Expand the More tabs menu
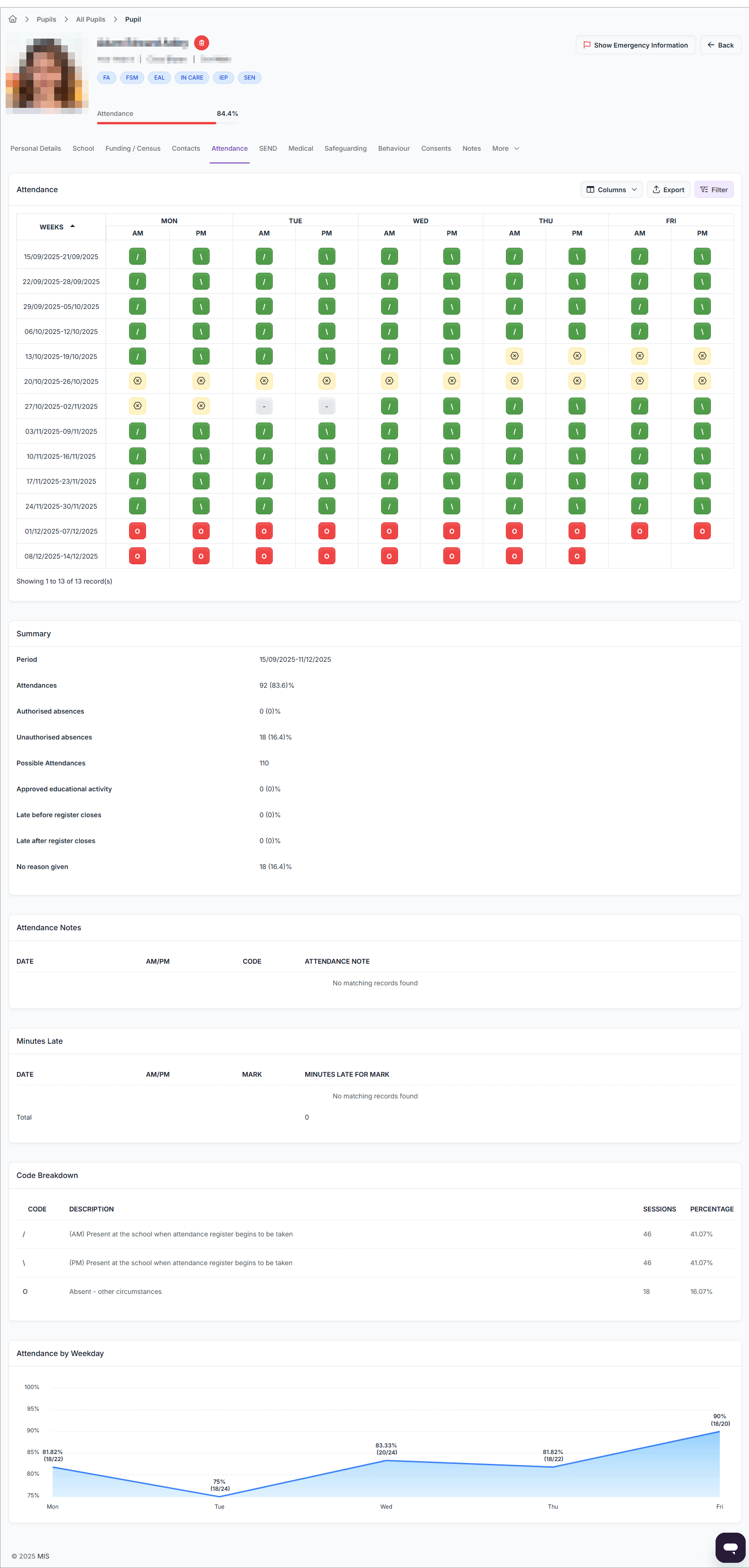 [x=505, y=148]
